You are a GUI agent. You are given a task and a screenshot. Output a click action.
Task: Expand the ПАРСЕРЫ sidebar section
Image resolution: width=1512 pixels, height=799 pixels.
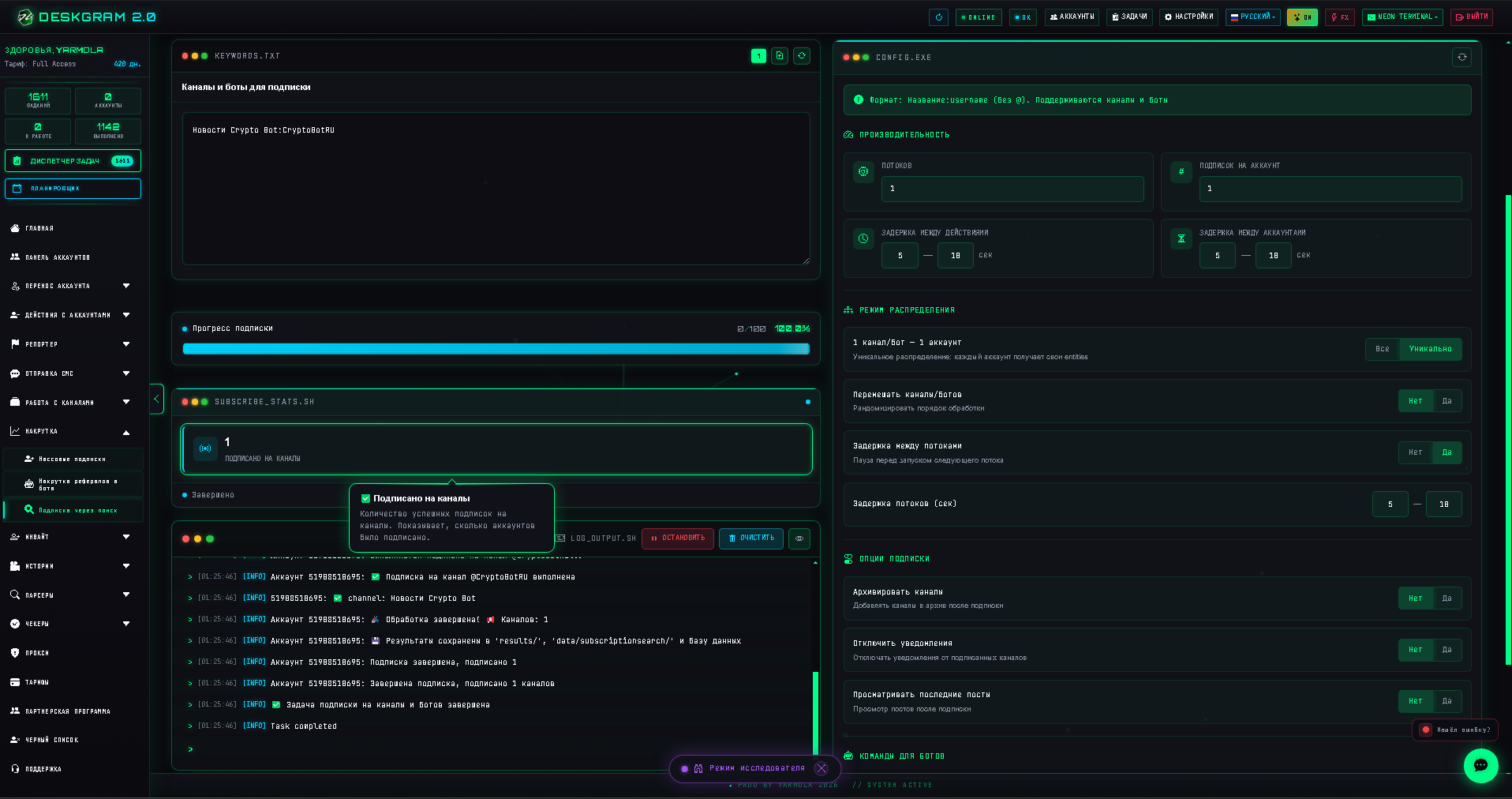[x=71, y=595]
